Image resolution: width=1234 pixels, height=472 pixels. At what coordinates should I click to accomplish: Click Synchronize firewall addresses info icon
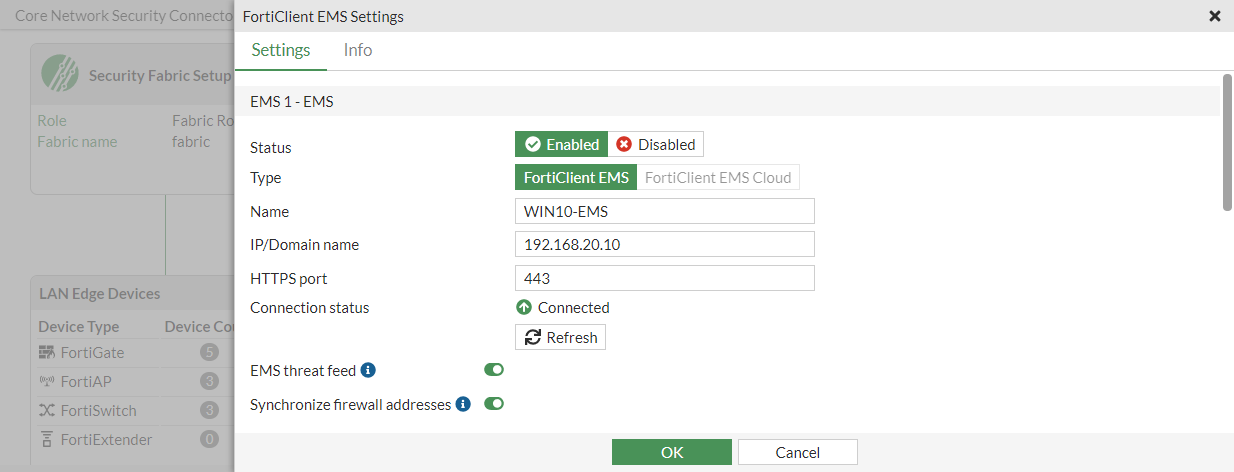click(463, 405)
